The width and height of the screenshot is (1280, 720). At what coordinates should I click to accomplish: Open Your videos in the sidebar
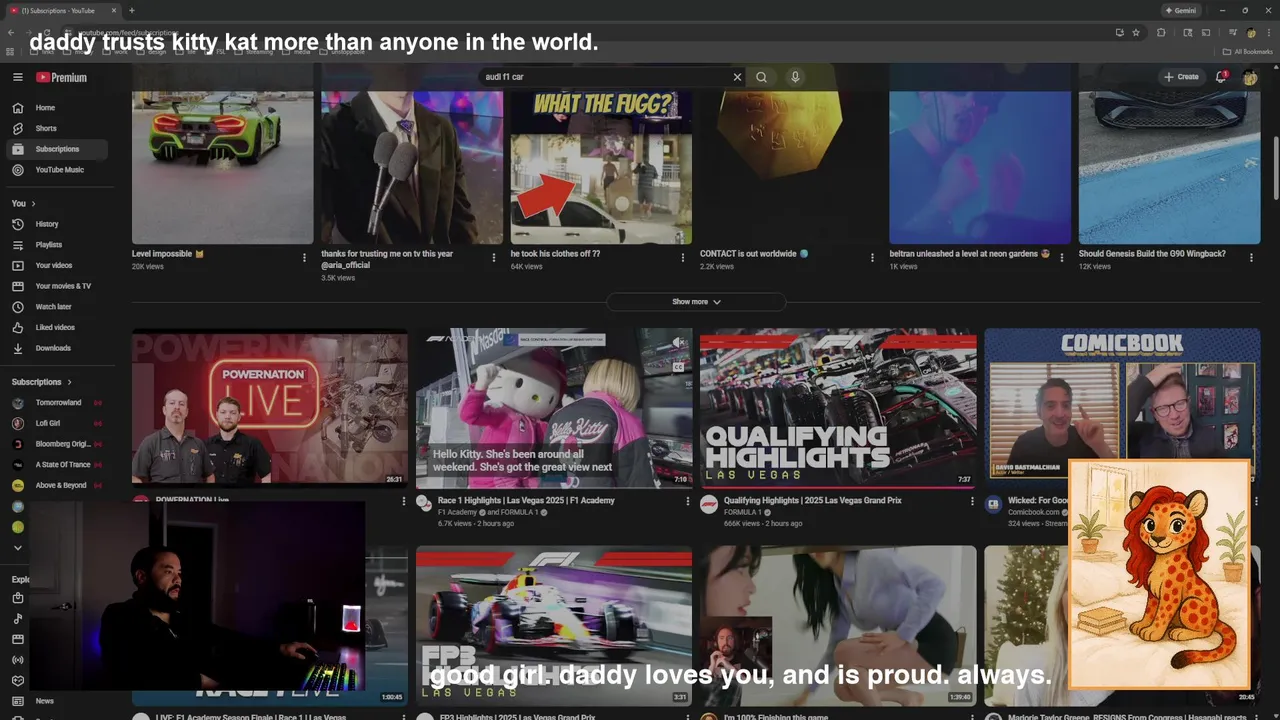point(57,266)
